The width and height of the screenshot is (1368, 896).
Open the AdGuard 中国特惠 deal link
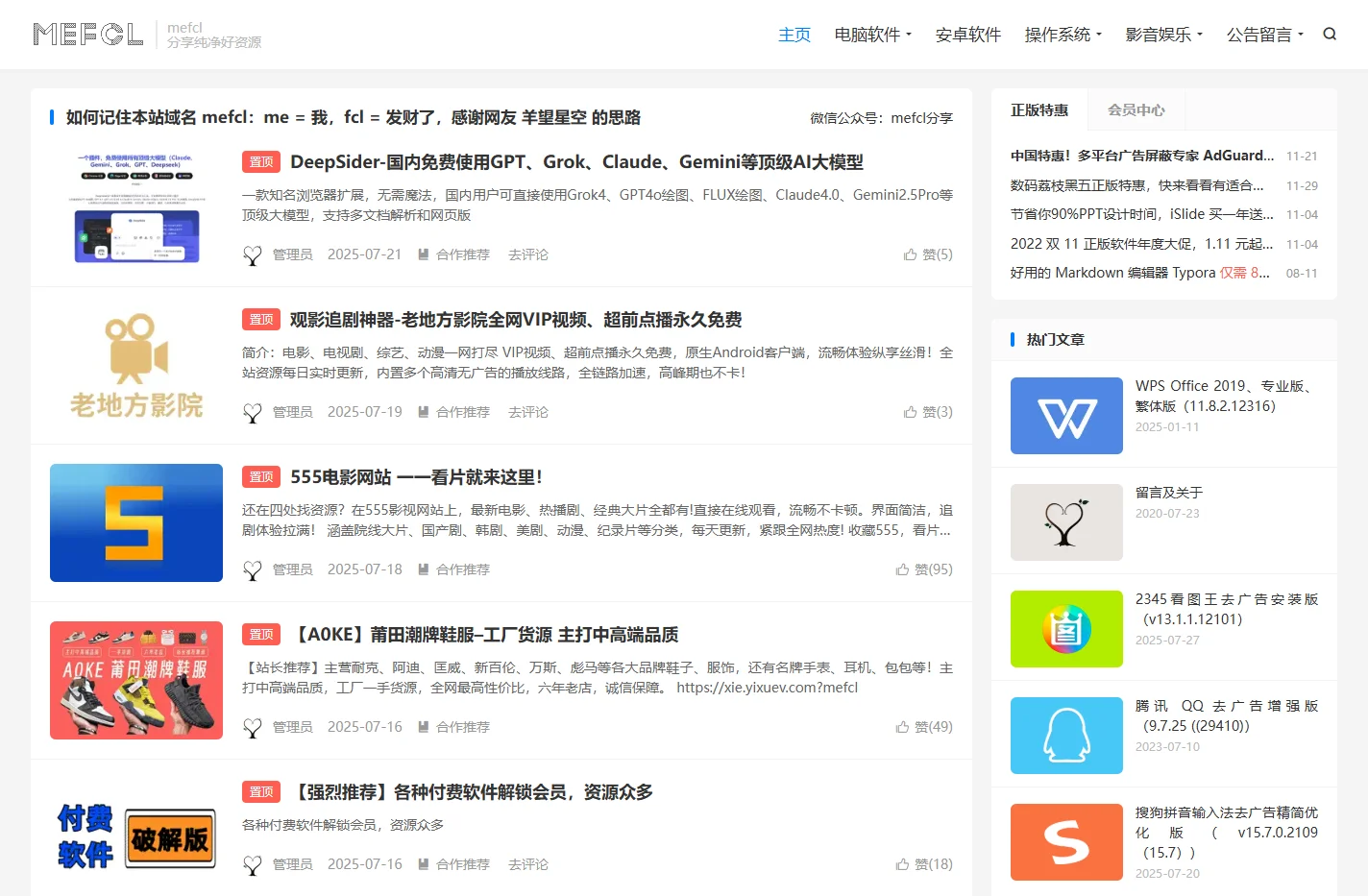[1142, 156]
